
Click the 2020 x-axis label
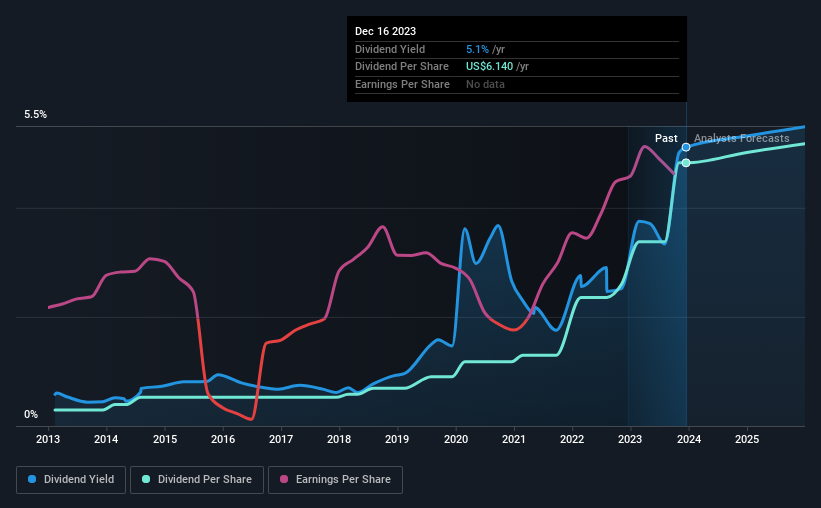pyautogui.click(x=456, y=439)
